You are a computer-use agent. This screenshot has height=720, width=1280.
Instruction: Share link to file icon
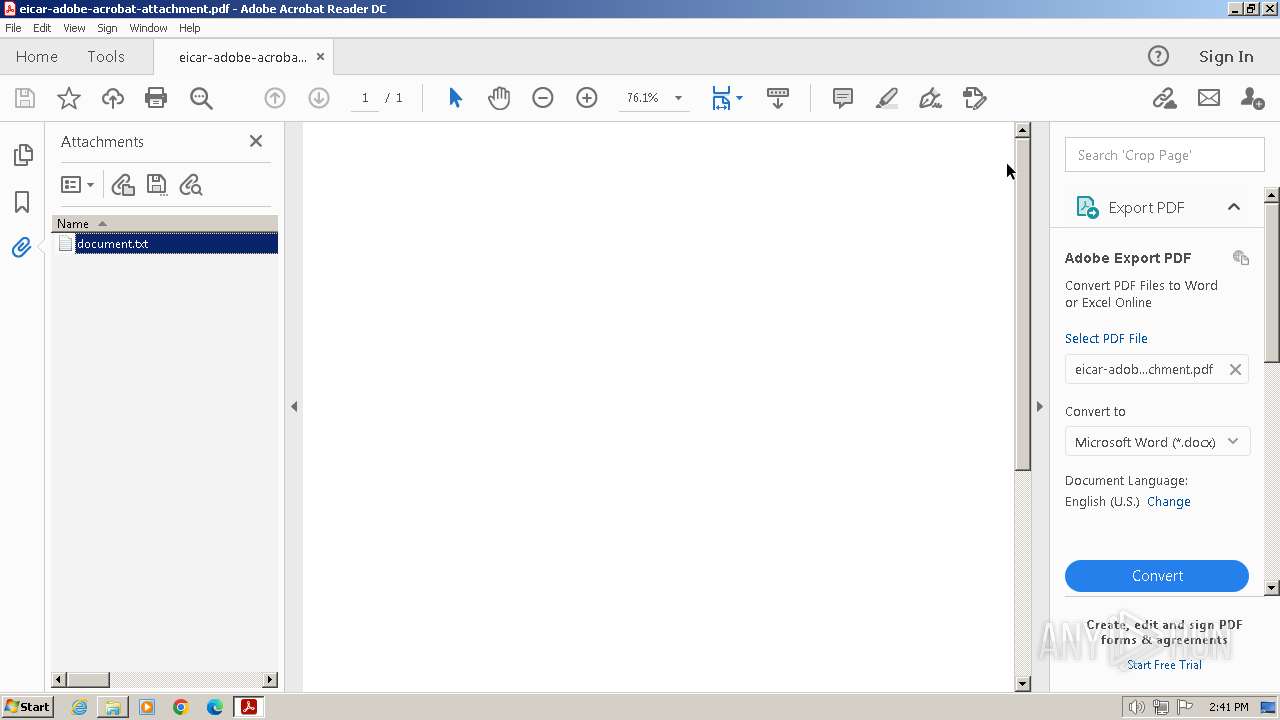coord(1164,98)
